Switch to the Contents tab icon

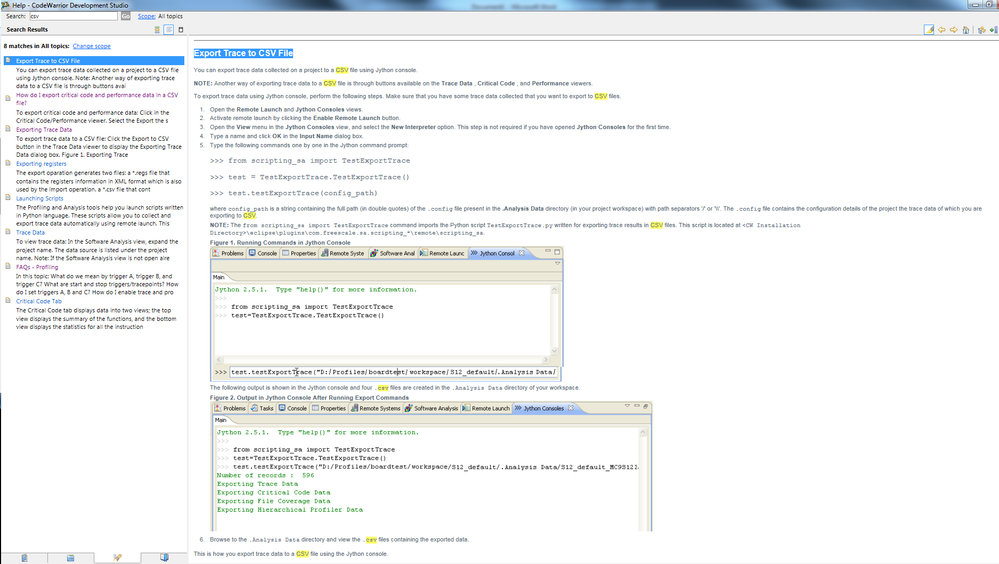24,558
